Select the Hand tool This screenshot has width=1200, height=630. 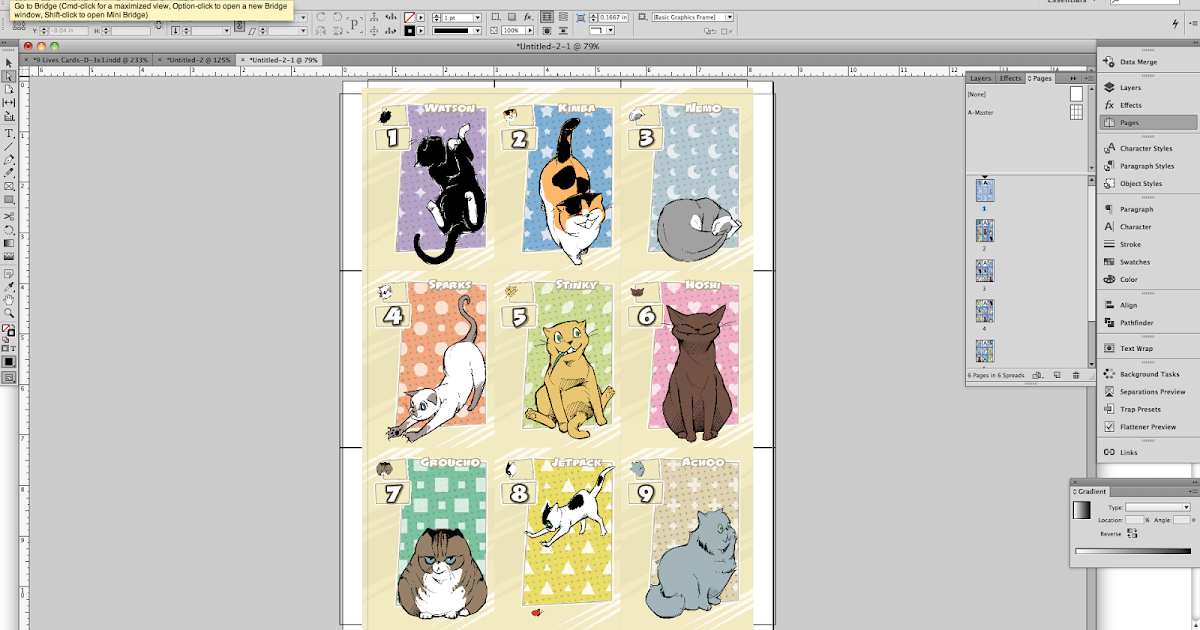(x=9, y=300)
